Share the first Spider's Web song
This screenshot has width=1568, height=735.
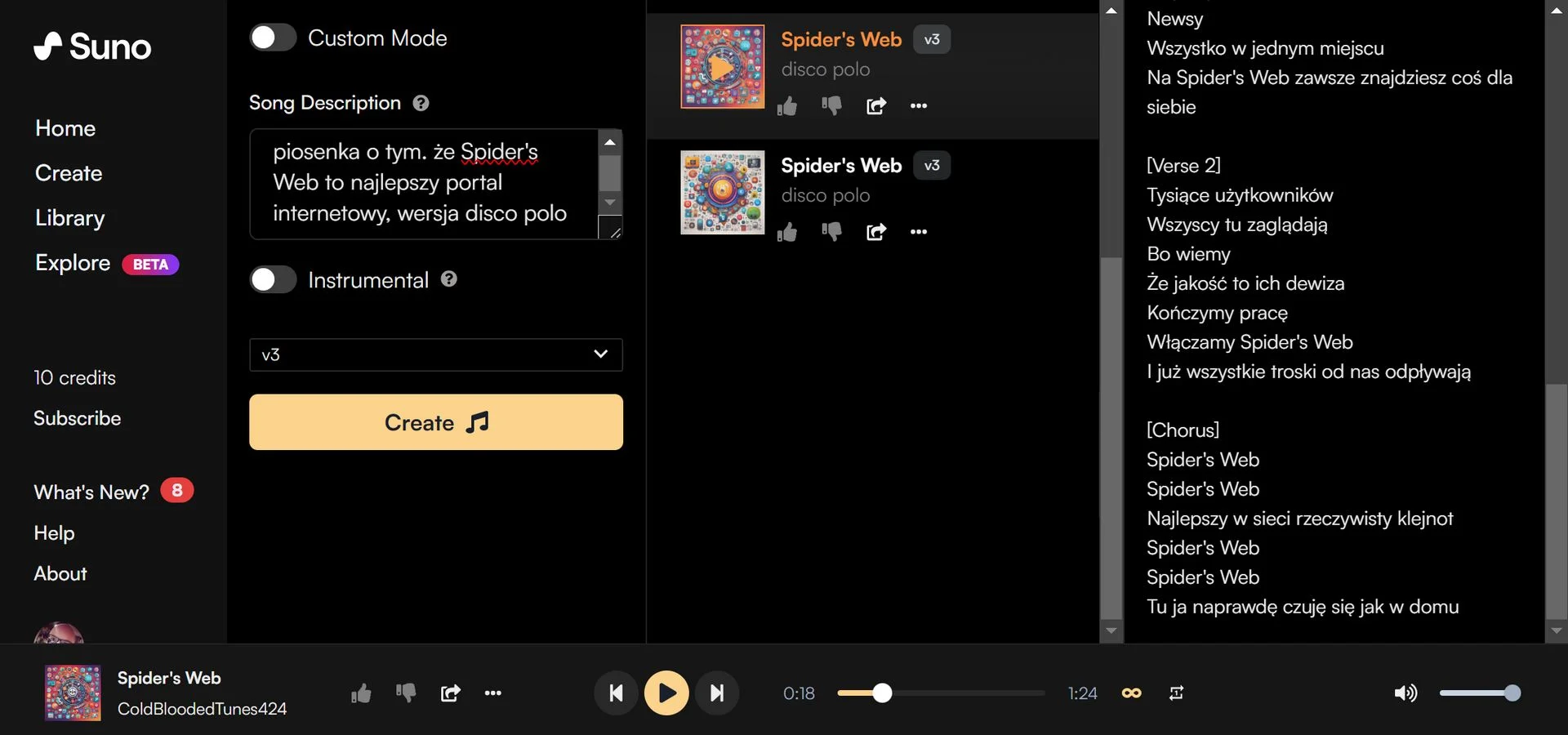875,106
